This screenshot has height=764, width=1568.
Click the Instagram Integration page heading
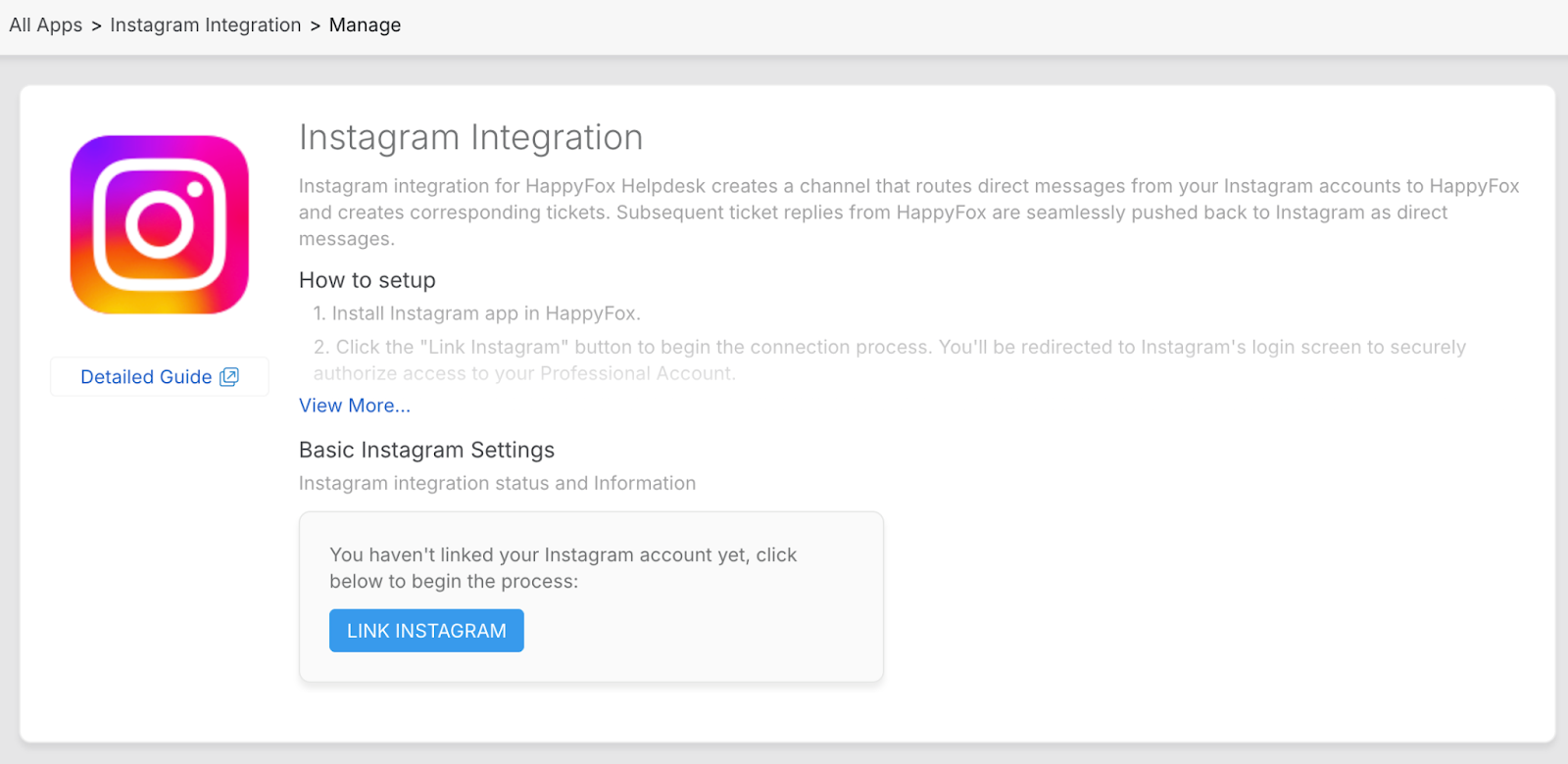pos(470,138)
